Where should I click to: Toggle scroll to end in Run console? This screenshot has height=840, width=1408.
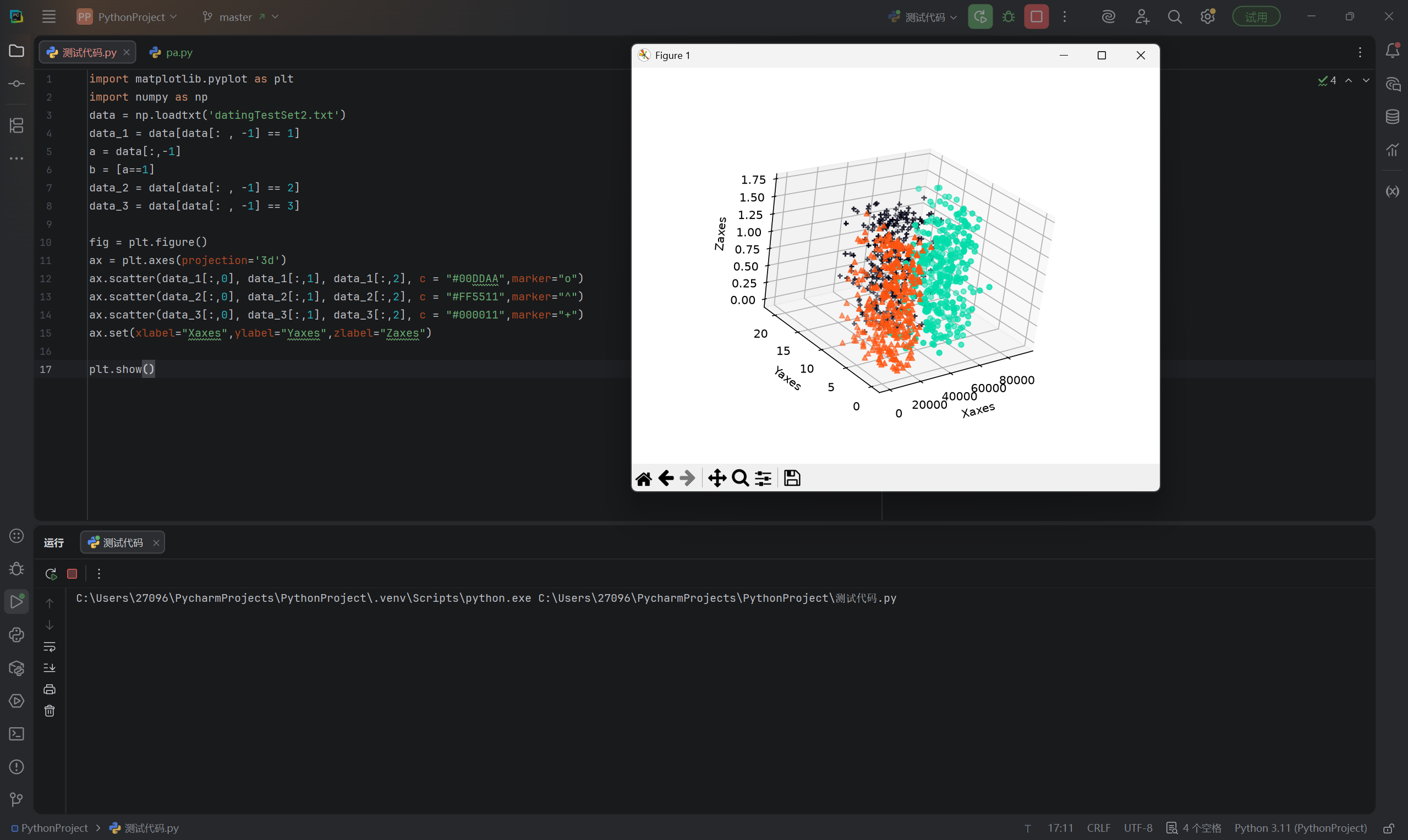point(50,668)
